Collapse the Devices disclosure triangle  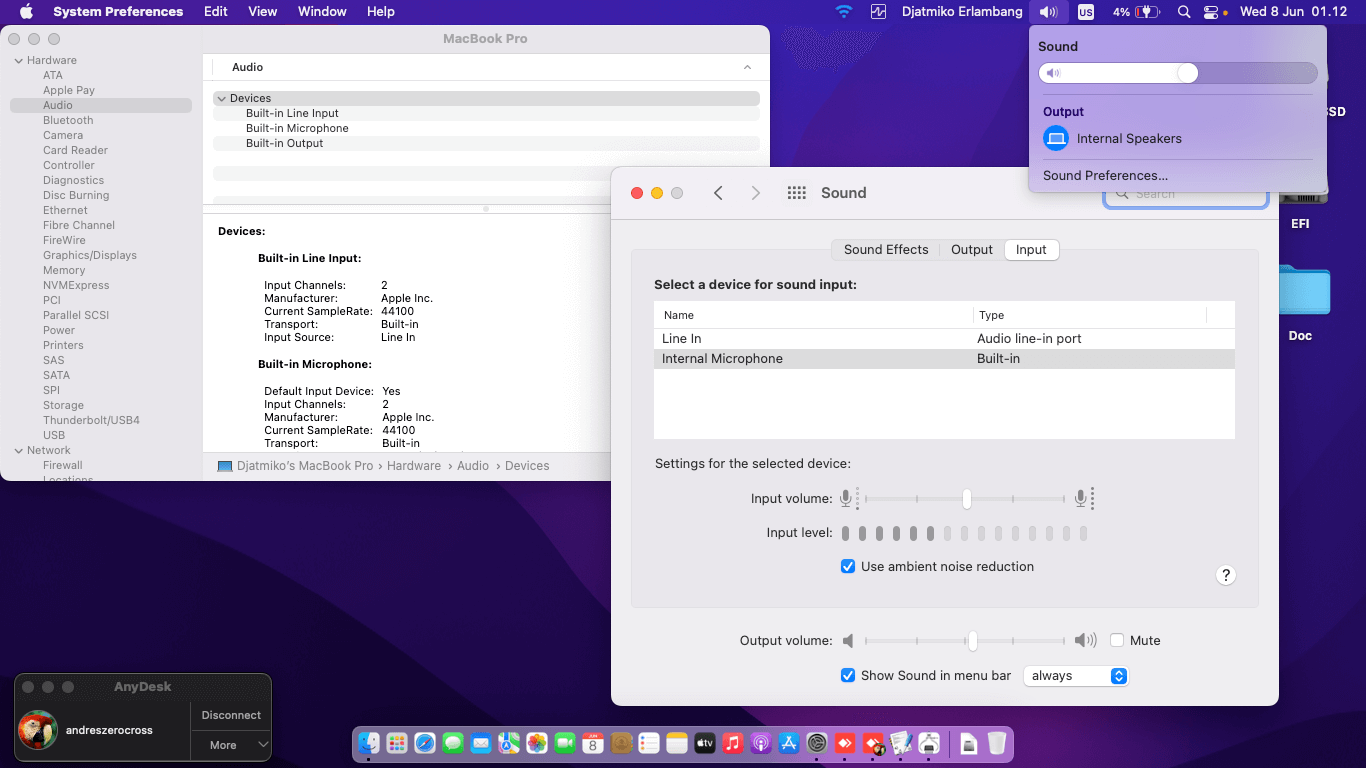pyautogui.click(x=221, y=98)
